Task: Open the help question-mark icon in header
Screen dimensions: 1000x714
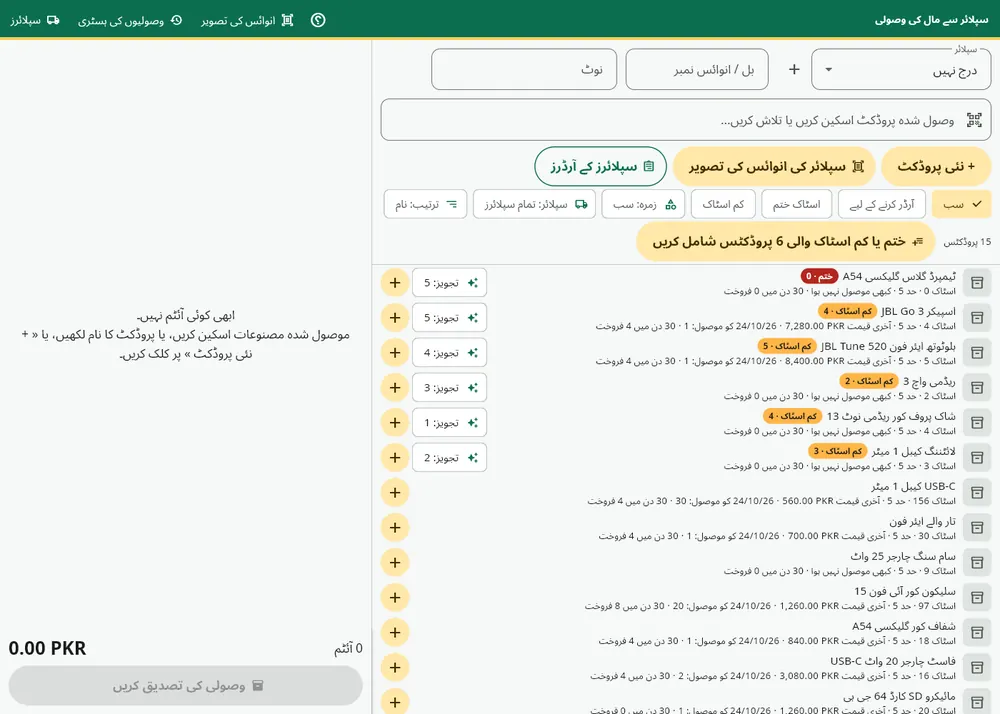Action: click(318, 20)
